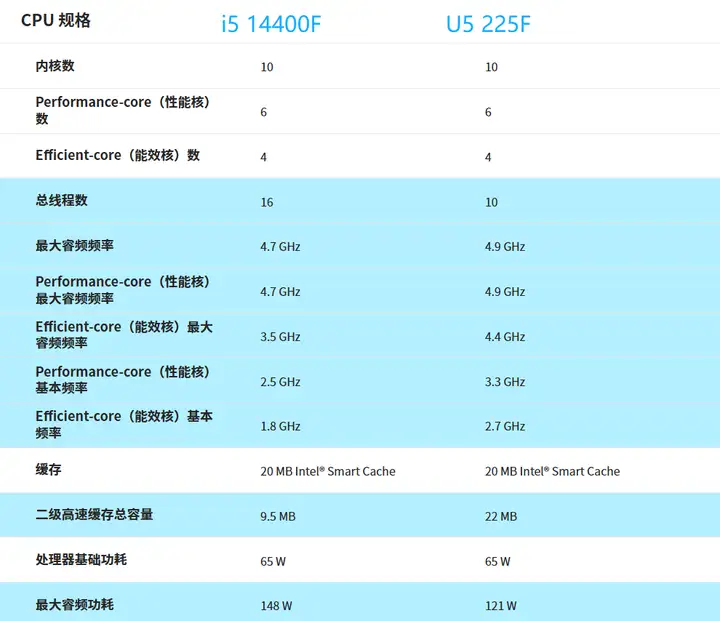720x621 pixels.
Task: Click the 9.5 MB L2 cache value
Action: [278, 516]
